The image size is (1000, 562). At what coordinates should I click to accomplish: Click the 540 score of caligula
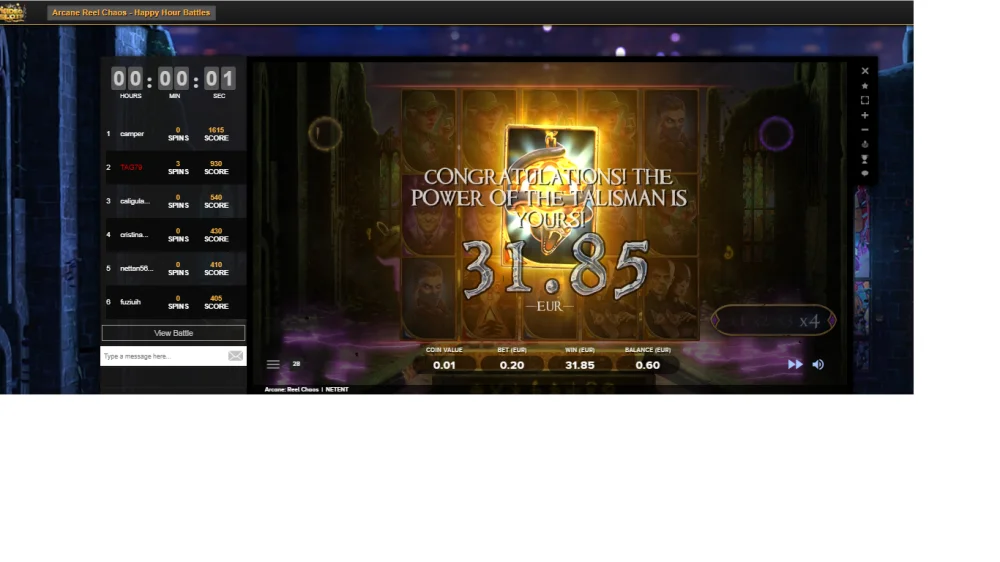tap(216, 198)
